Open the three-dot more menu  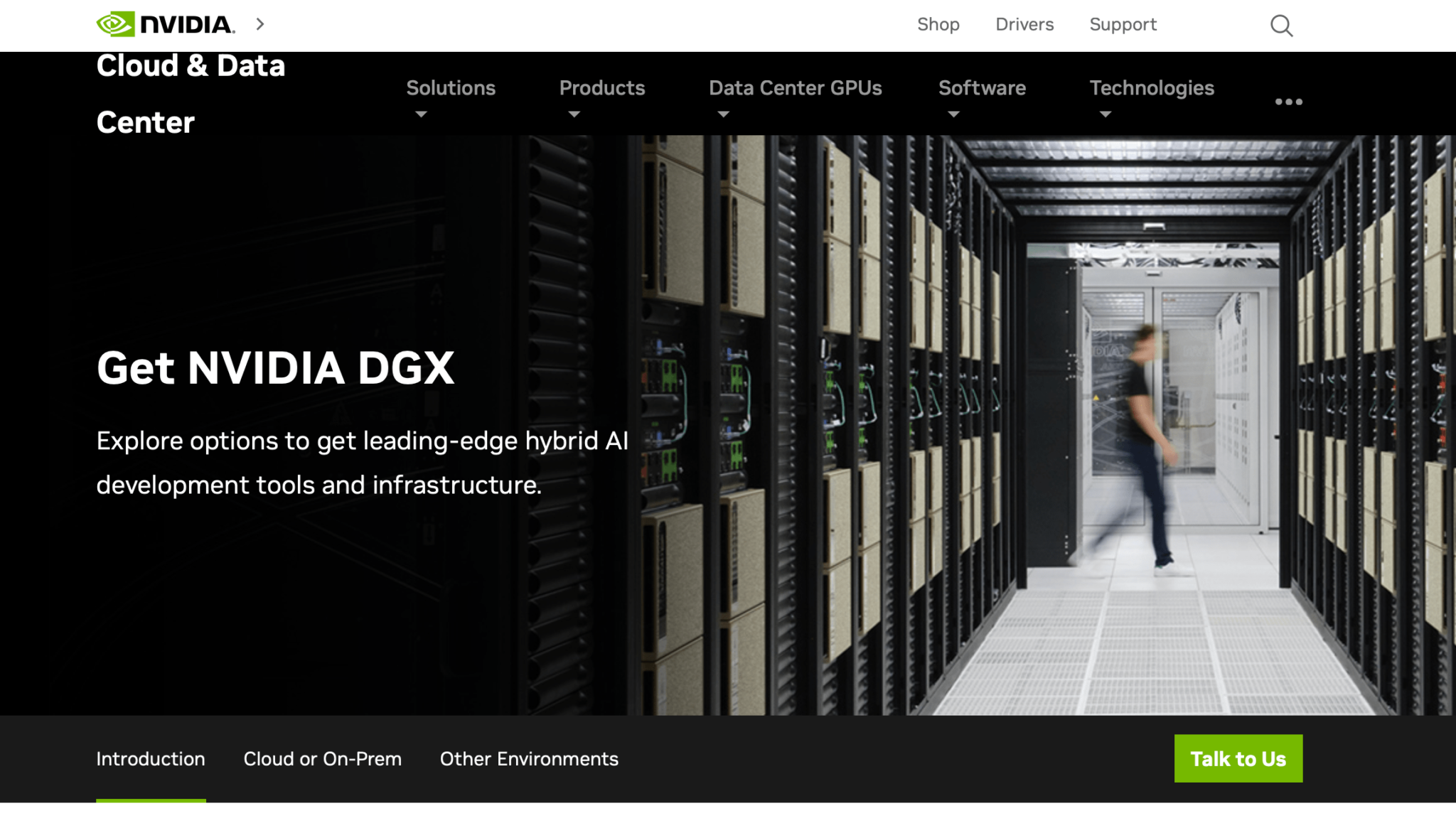coord(1288,102)
